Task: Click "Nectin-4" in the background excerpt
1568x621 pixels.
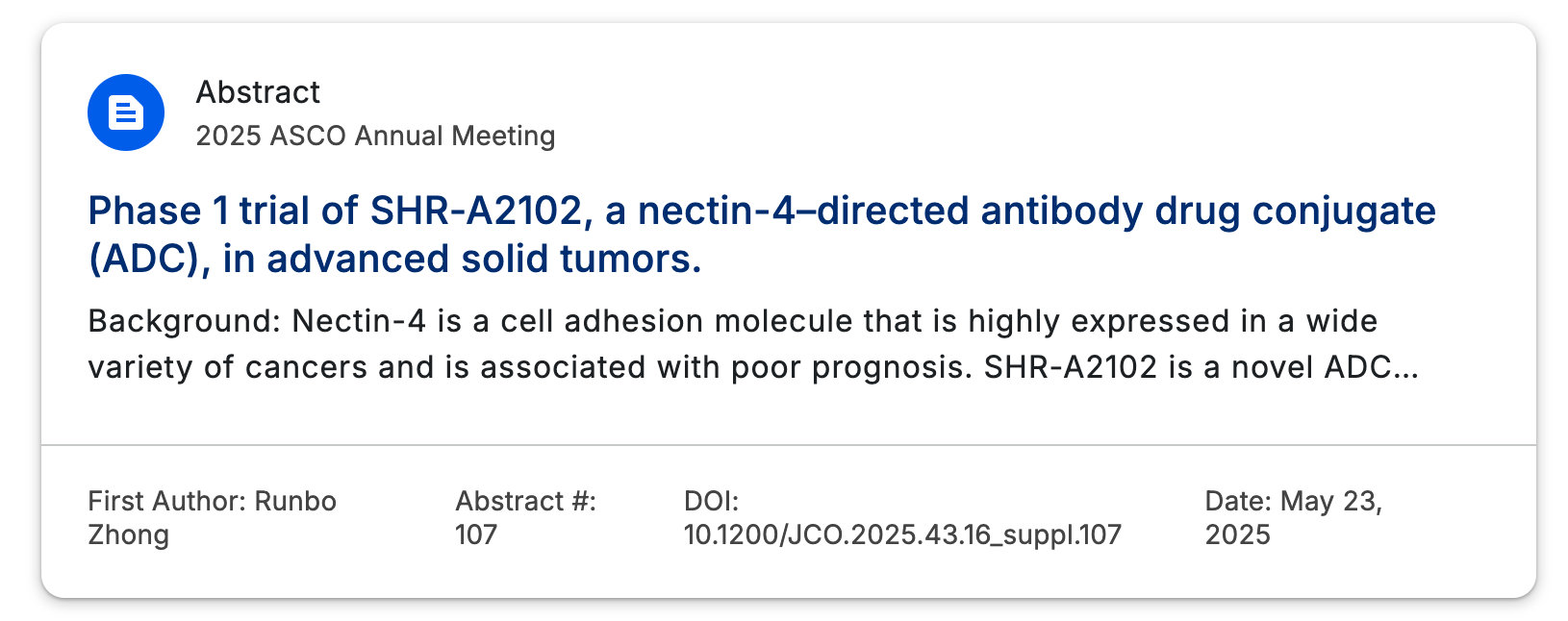Action: pos(359,321)
